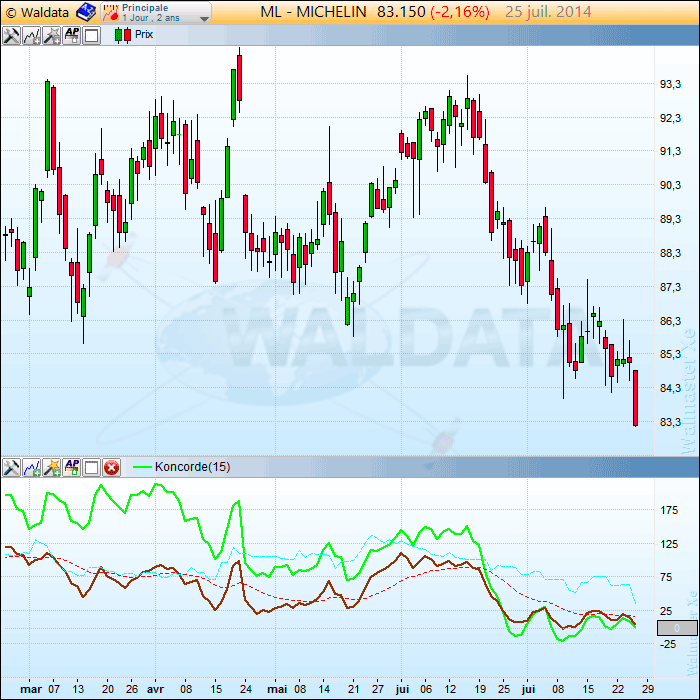Image resolution: width=700 pixels, height=700 pixels.
Task: Click the © Waldata label
Action: click(37, 12)
